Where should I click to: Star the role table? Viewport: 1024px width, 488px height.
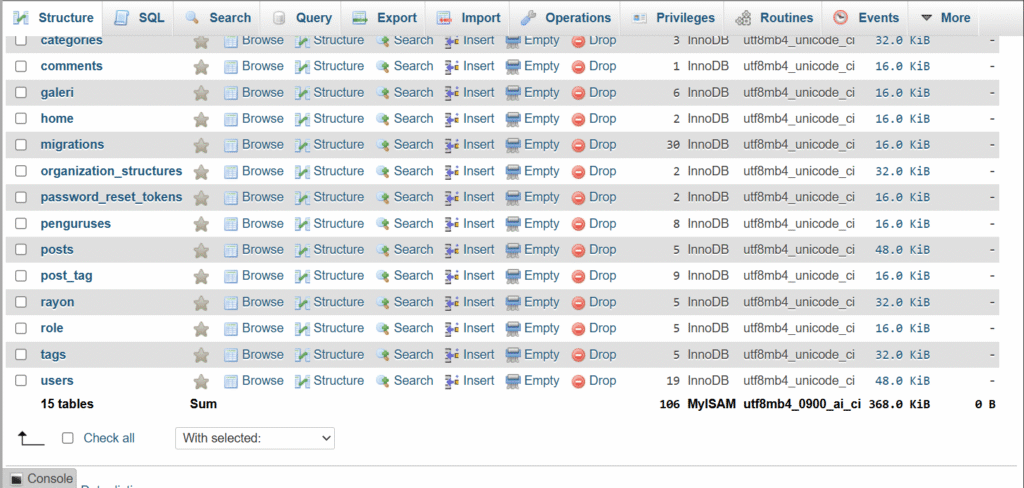pos(201,329)
